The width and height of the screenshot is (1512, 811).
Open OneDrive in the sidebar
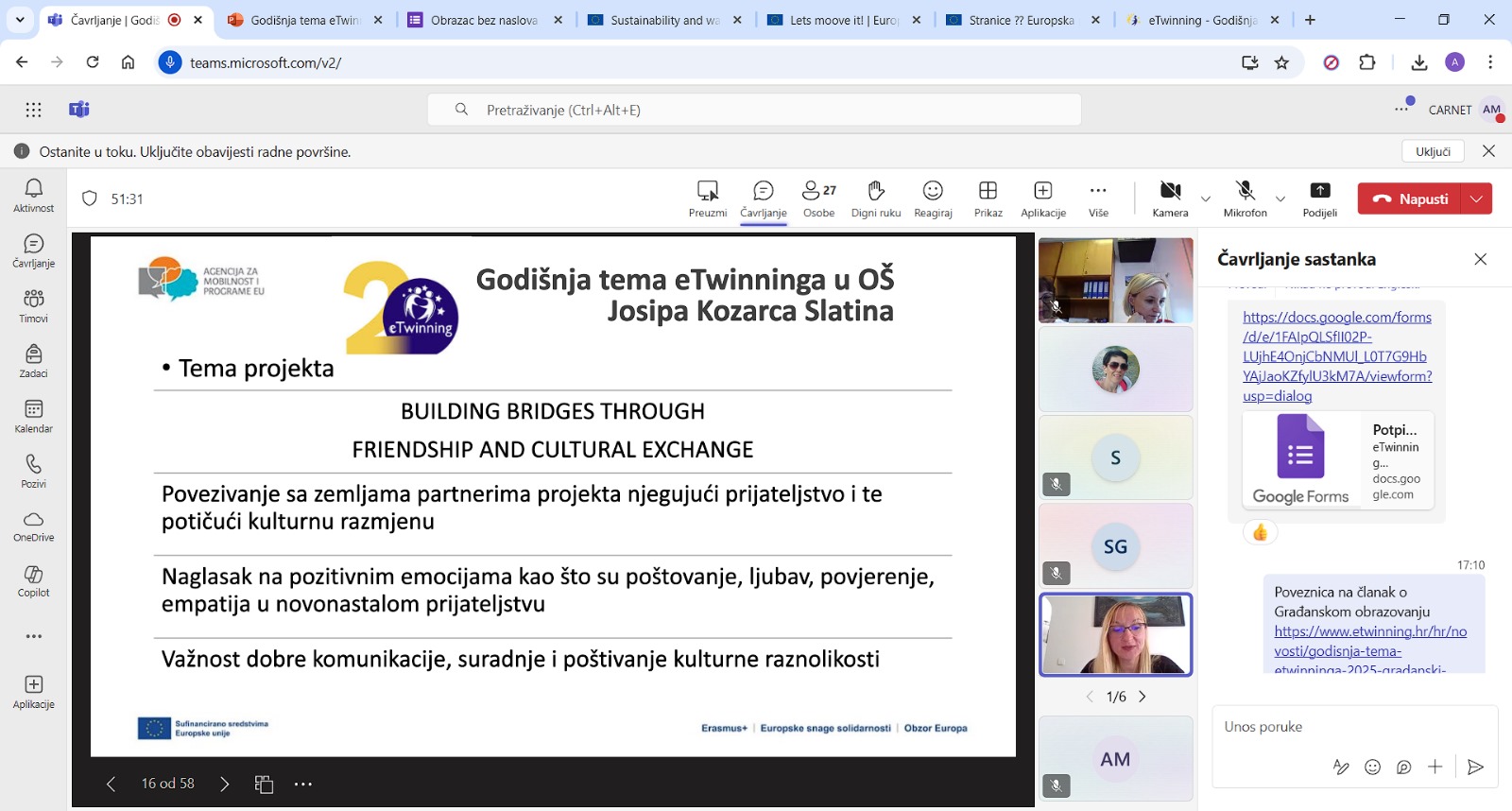pos(33,526)
